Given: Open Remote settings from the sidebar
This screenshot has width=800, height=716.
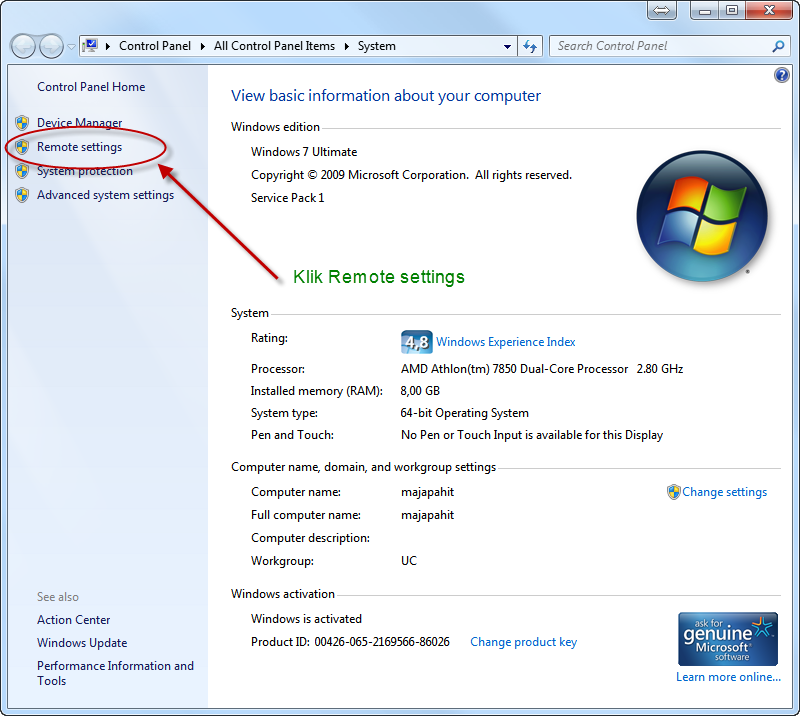Looking at the screenshot, I should click(x=80, y=146).
